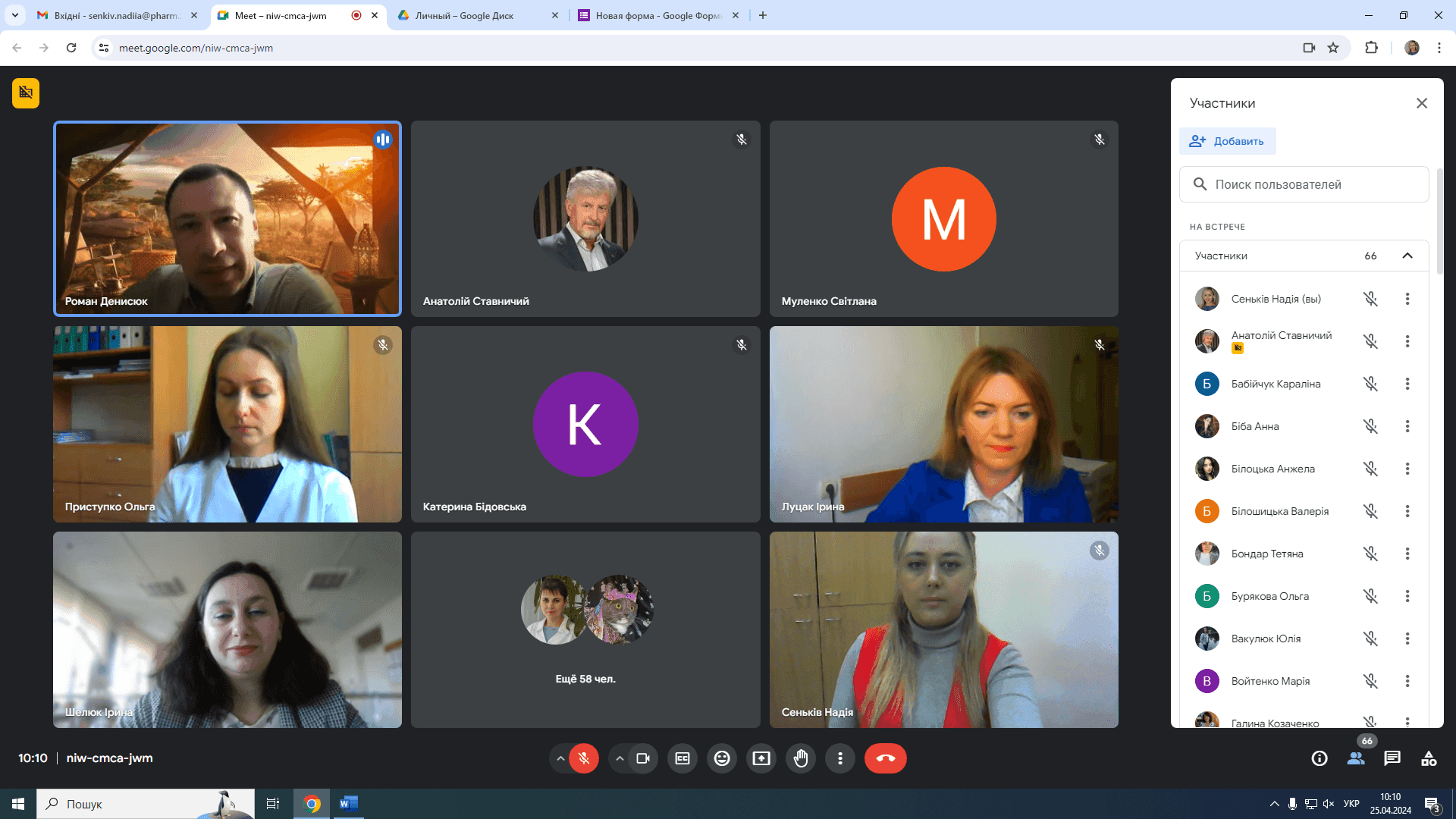The width and height of the screenshot is (1456, 819).
Task: Open more options for Бурякова Ольга
Action: (1407, 596)
